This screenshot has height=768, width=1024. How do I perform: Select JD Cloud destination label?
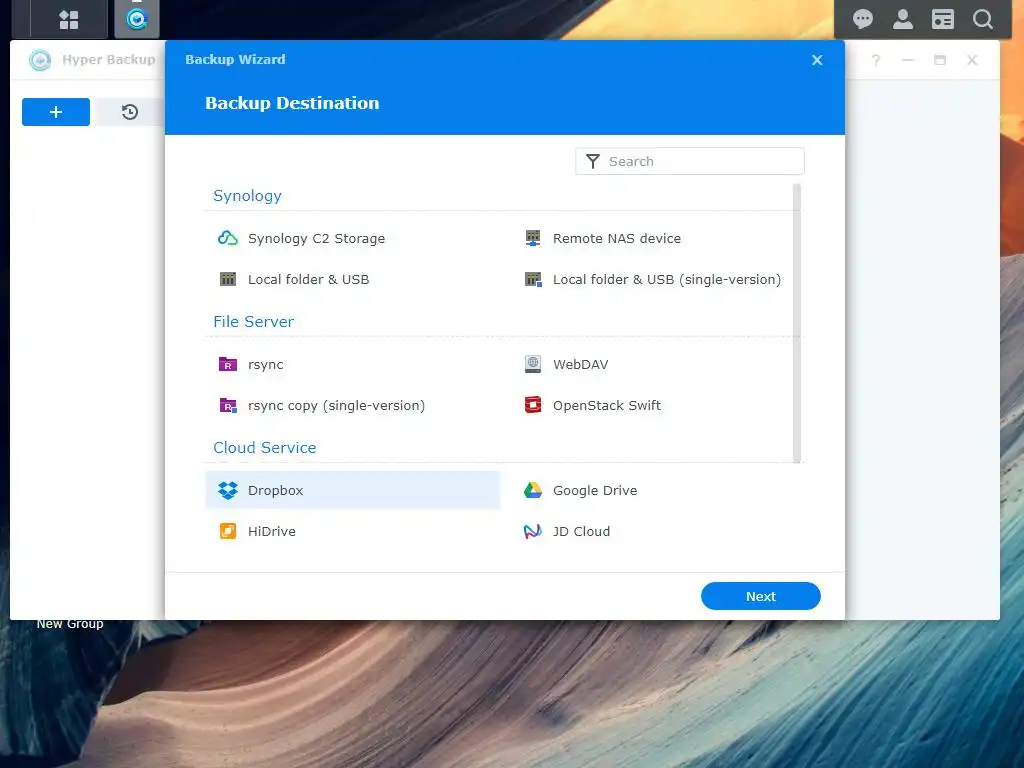point(581,532)
